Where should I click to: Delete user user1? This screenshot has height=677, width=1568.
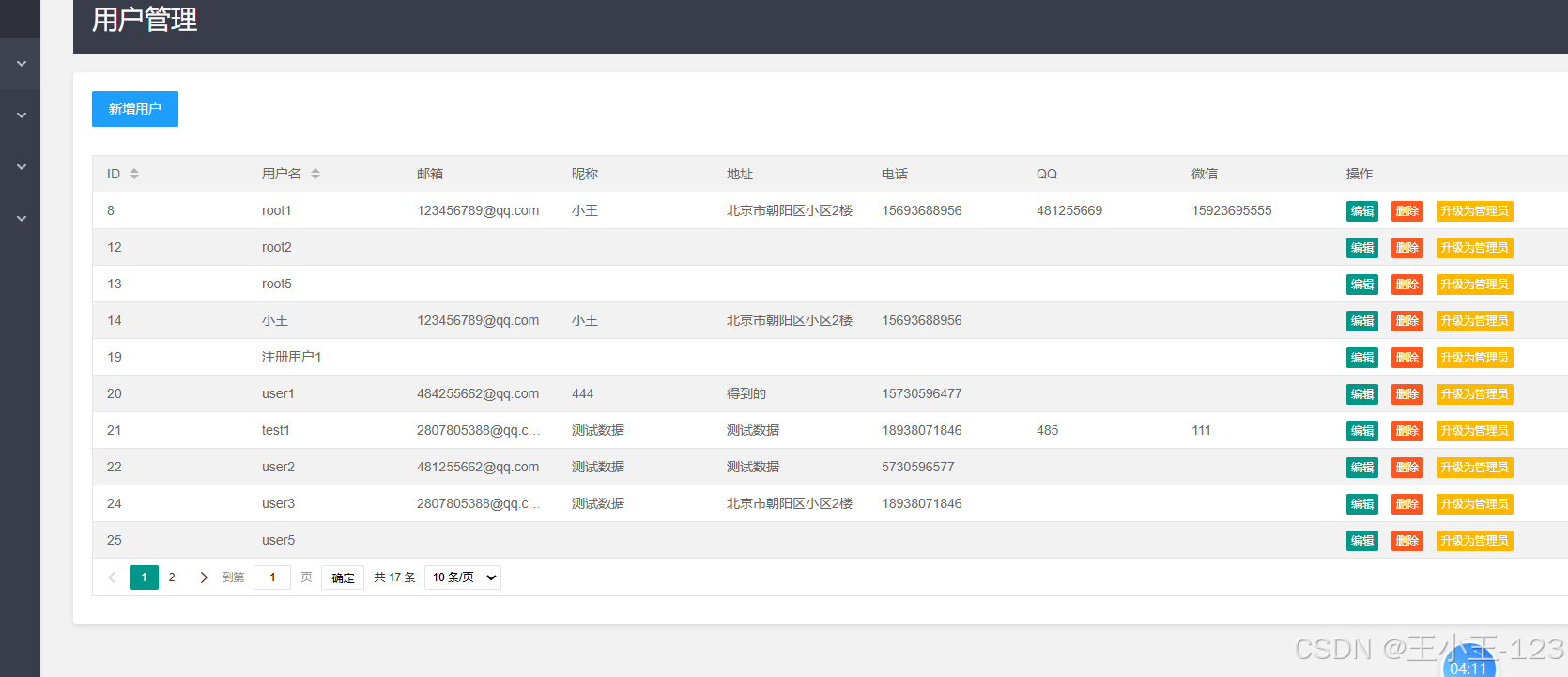click(x=1407, y=394)
